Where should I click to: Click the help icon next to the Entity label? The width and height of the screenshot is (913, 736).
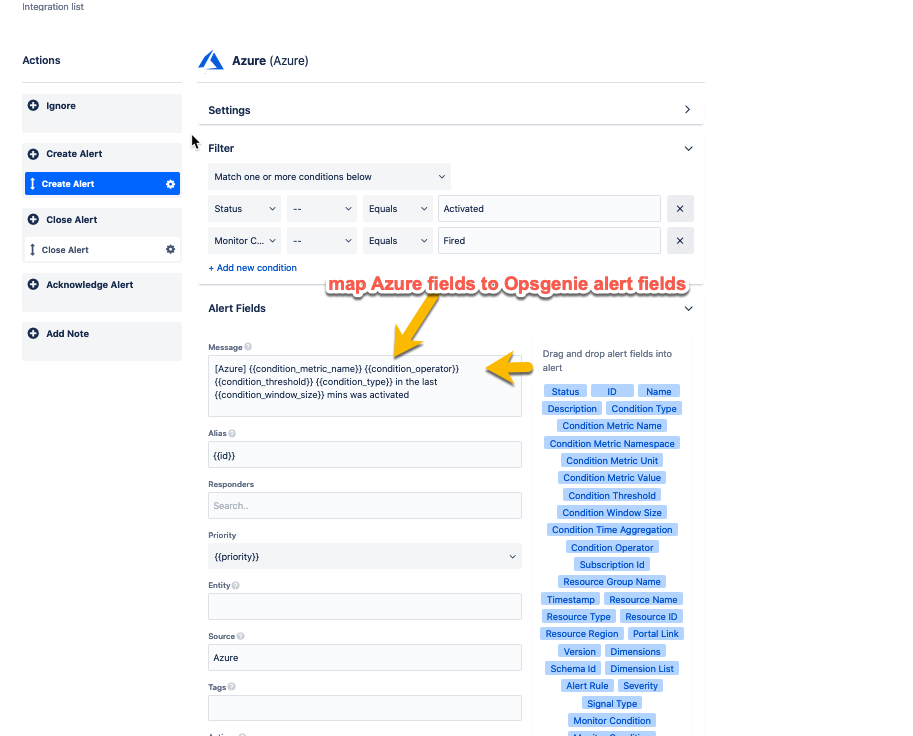(x=235, y=585)
